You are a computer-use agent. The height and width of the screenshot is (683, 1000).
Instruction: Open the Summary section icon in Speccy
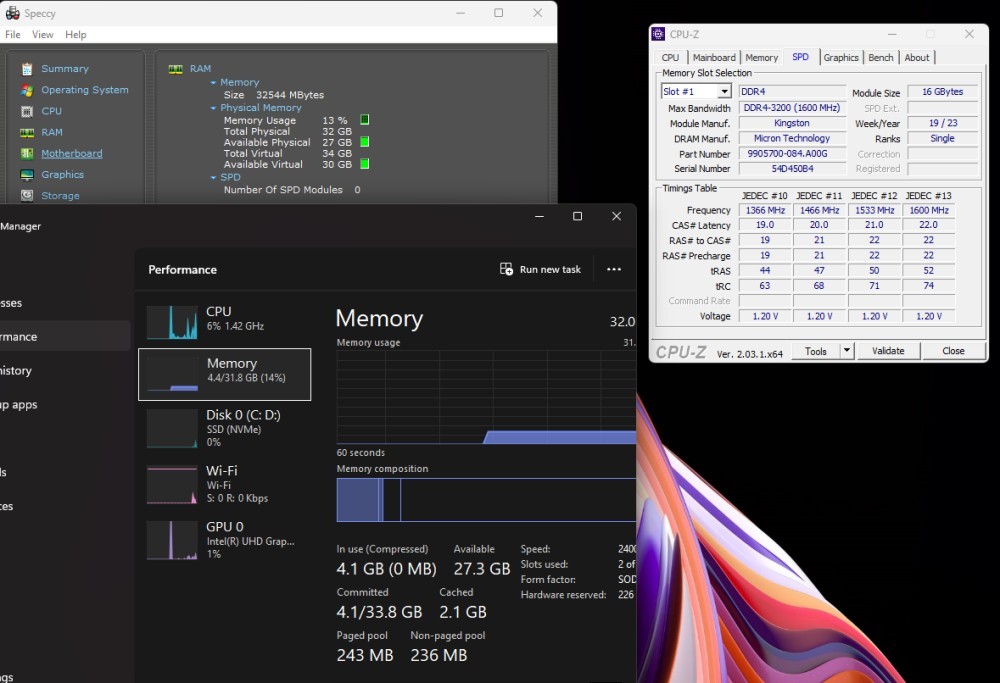point(27,69)
